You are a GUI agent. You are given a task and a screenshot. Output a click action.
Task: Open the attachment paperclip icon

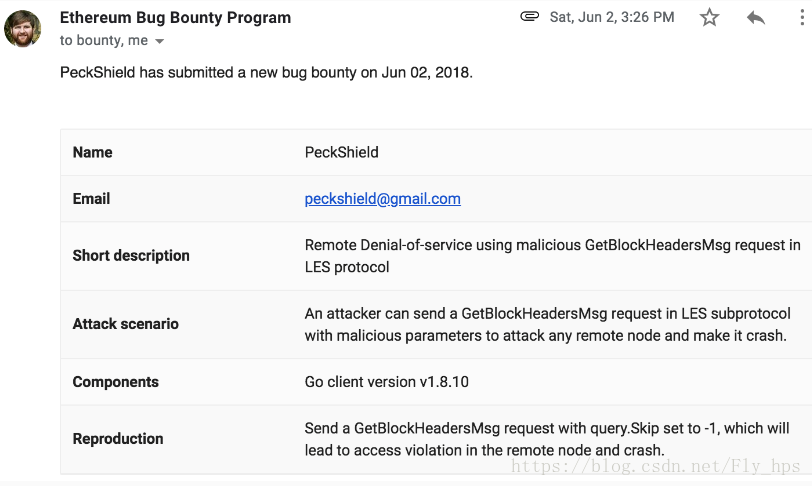(529, 17)
